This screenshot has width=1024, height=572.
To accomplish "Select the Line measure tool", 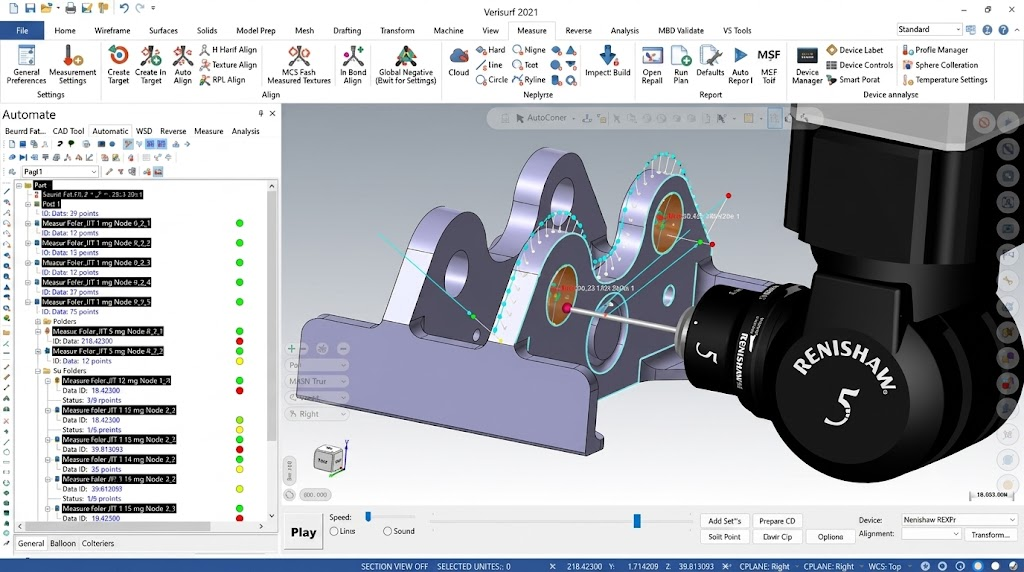I will tap(489, 65).
